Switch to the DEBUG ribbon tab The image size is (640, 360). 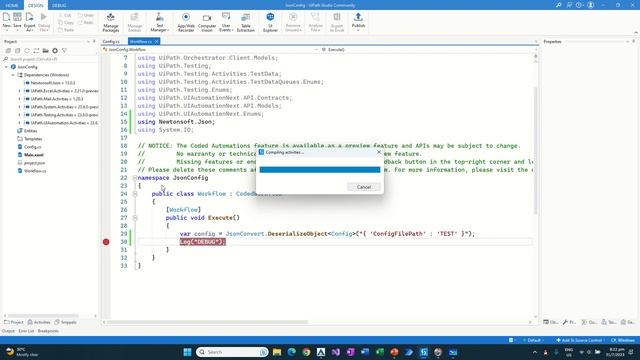(x=59, y=5)
